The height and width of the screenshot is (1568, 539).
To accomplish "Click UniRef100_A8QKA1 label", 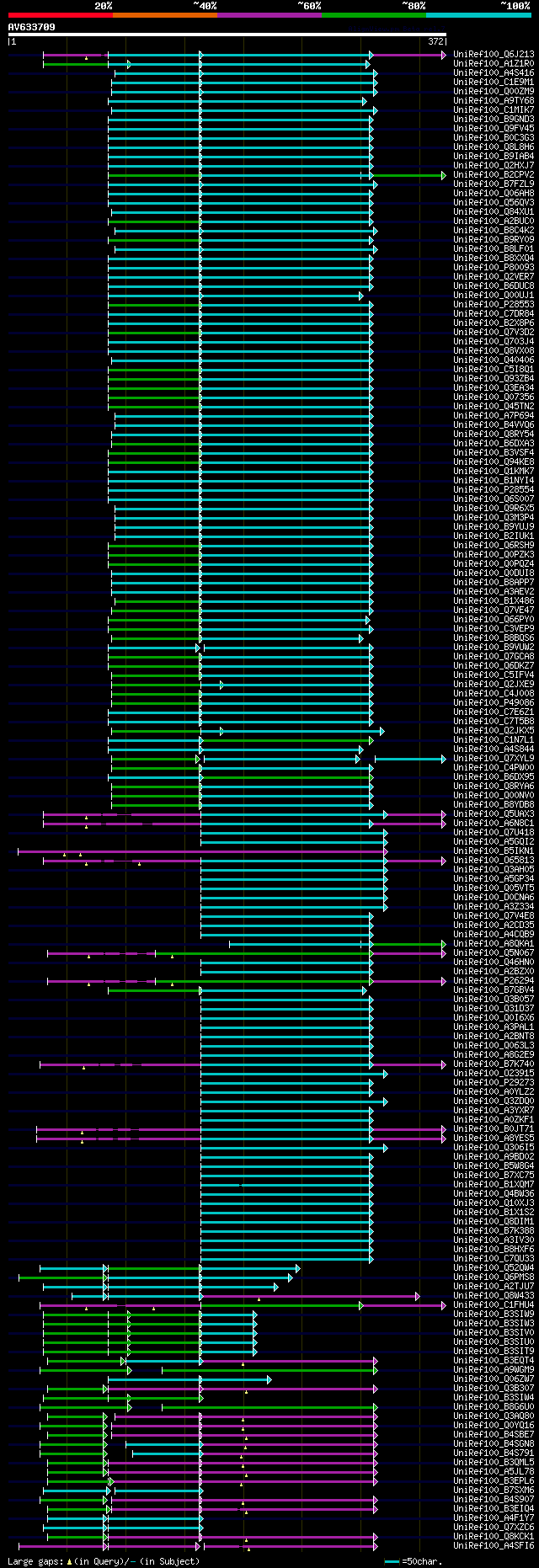I will 494,944.
